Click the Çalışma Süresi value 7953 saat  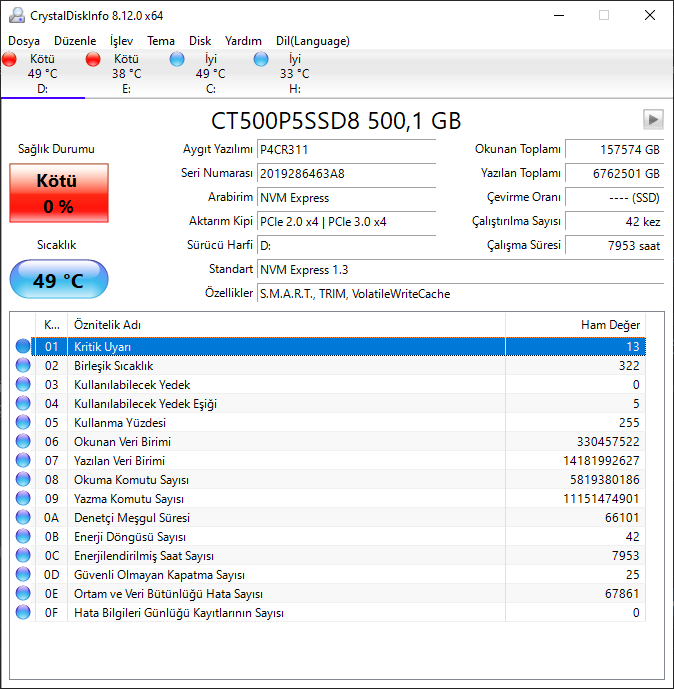614,245
